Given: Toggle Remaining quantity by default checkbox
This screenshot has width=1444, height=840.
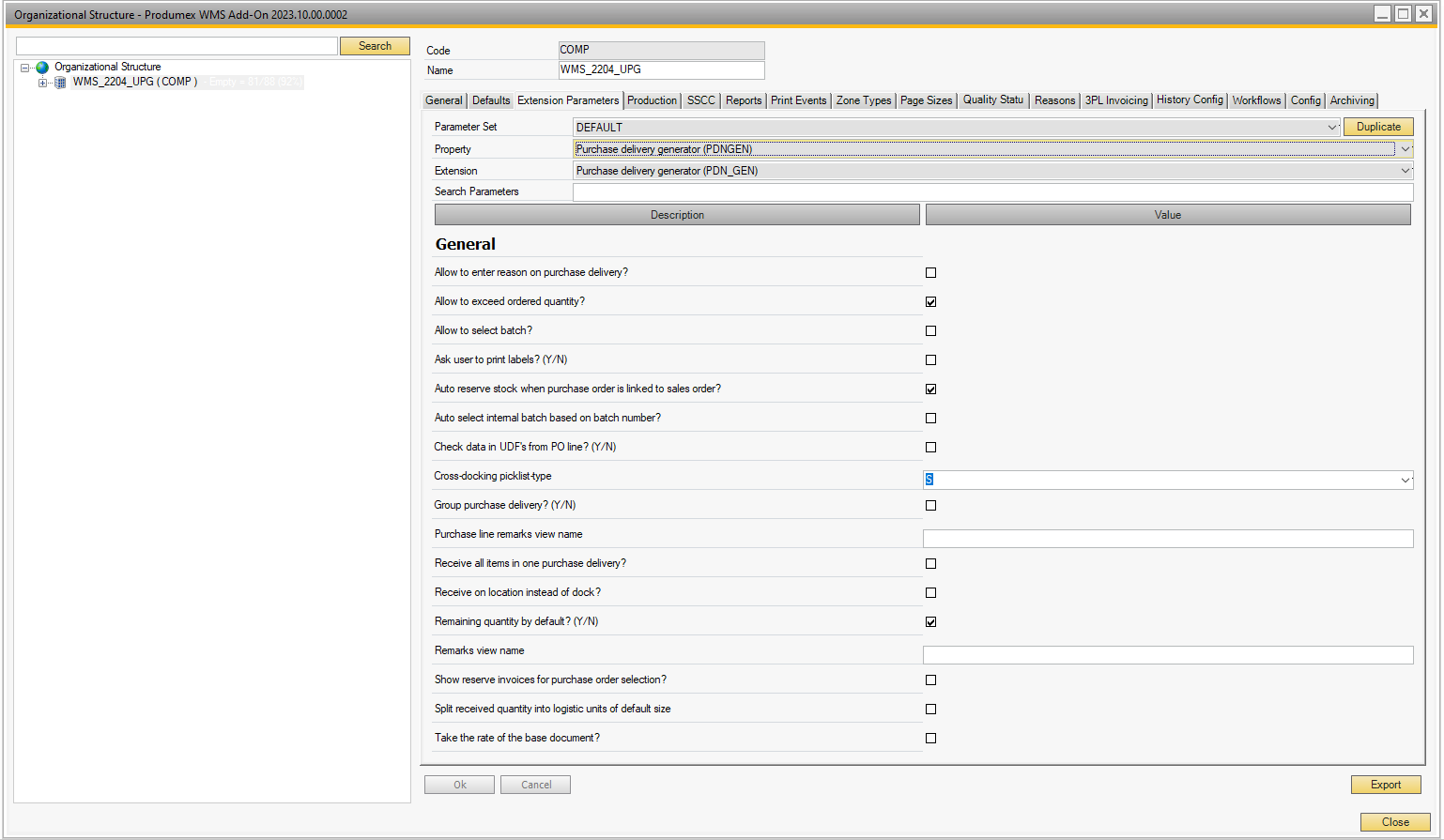Looking at the screenshot, I should (930, 622).
